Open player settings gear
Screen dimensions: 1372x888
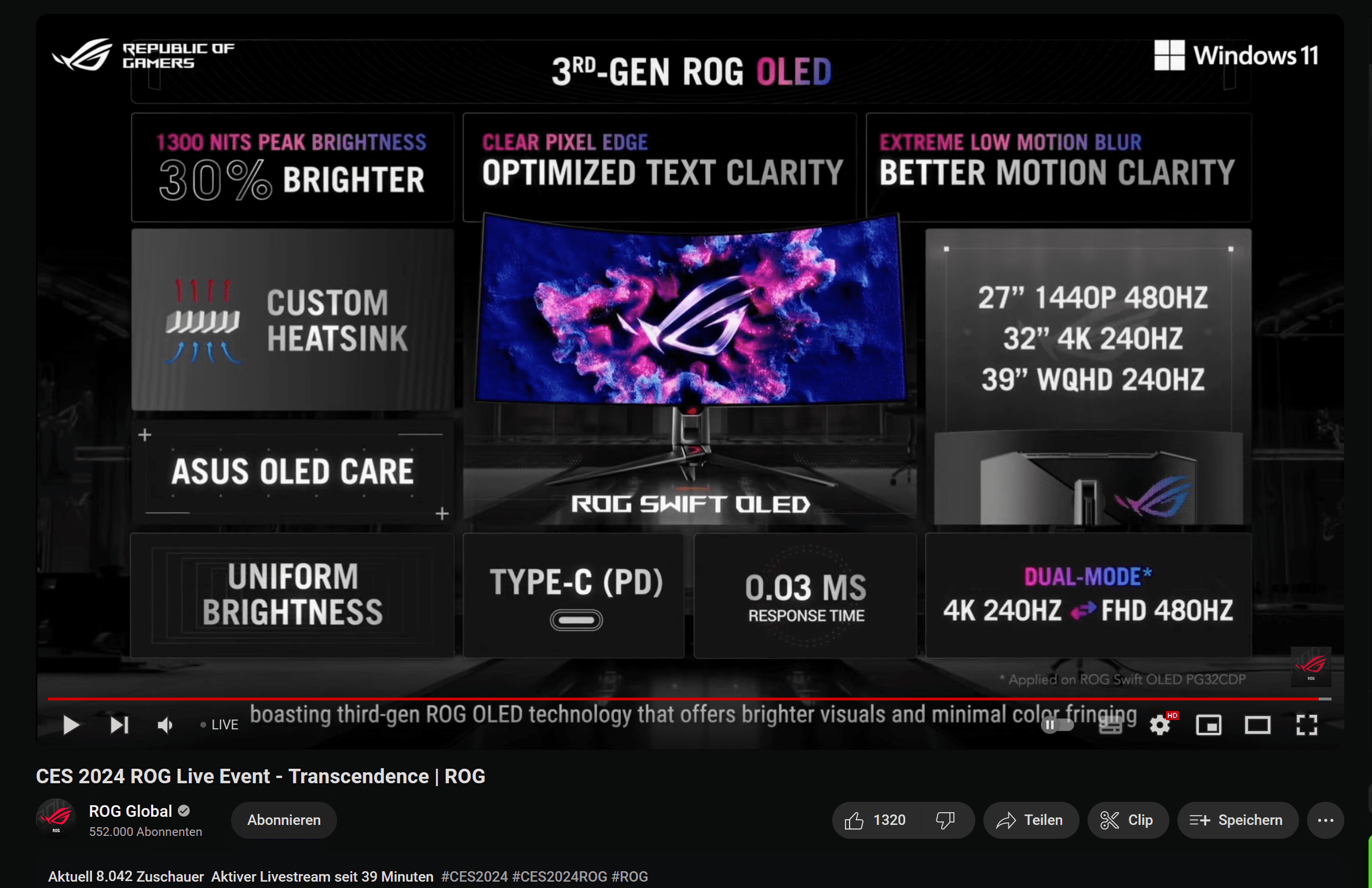[x=1160, y=725]
